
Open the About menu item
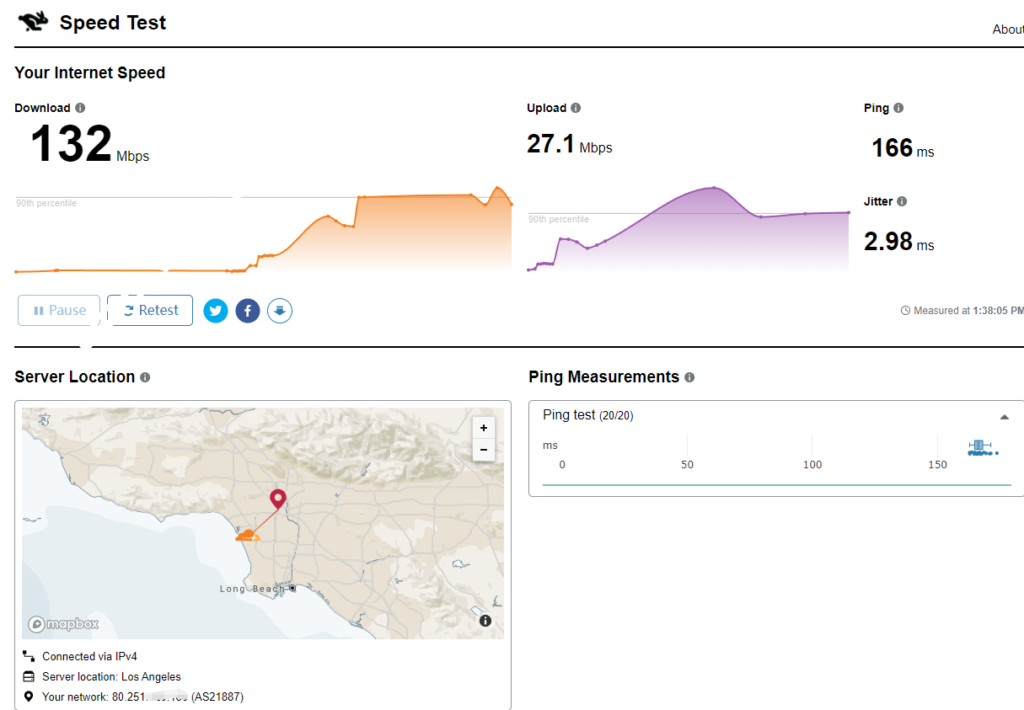click(x=1007, y=29)
